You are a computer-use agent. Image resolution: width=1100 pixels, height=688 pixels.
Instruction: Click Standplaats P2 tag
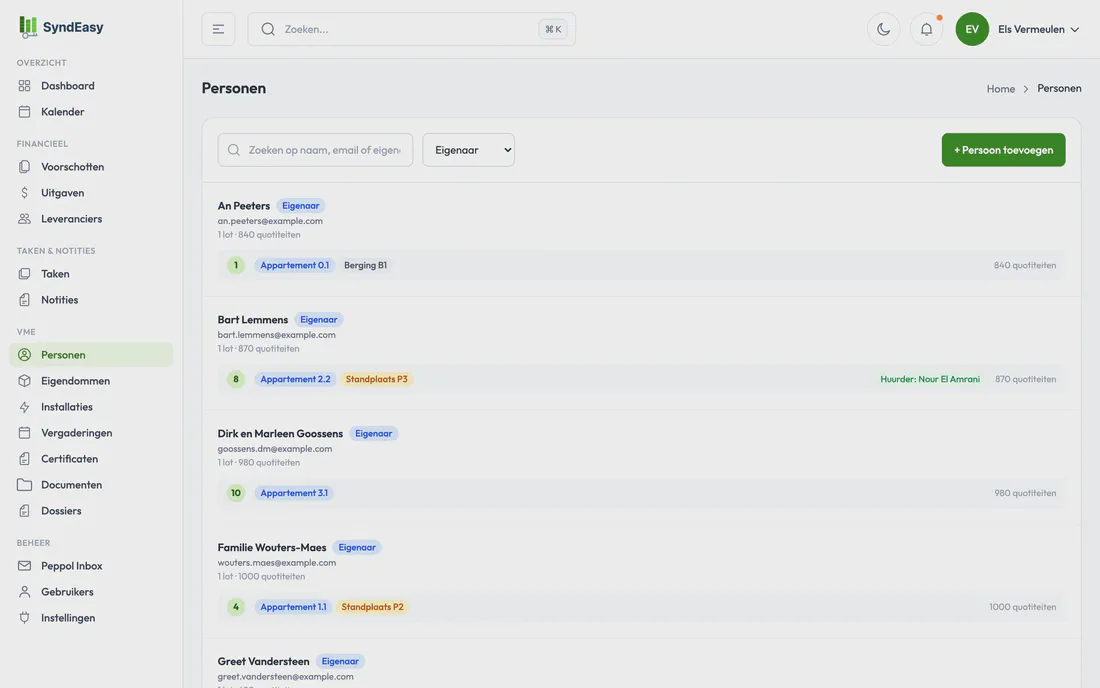(372, 607)
